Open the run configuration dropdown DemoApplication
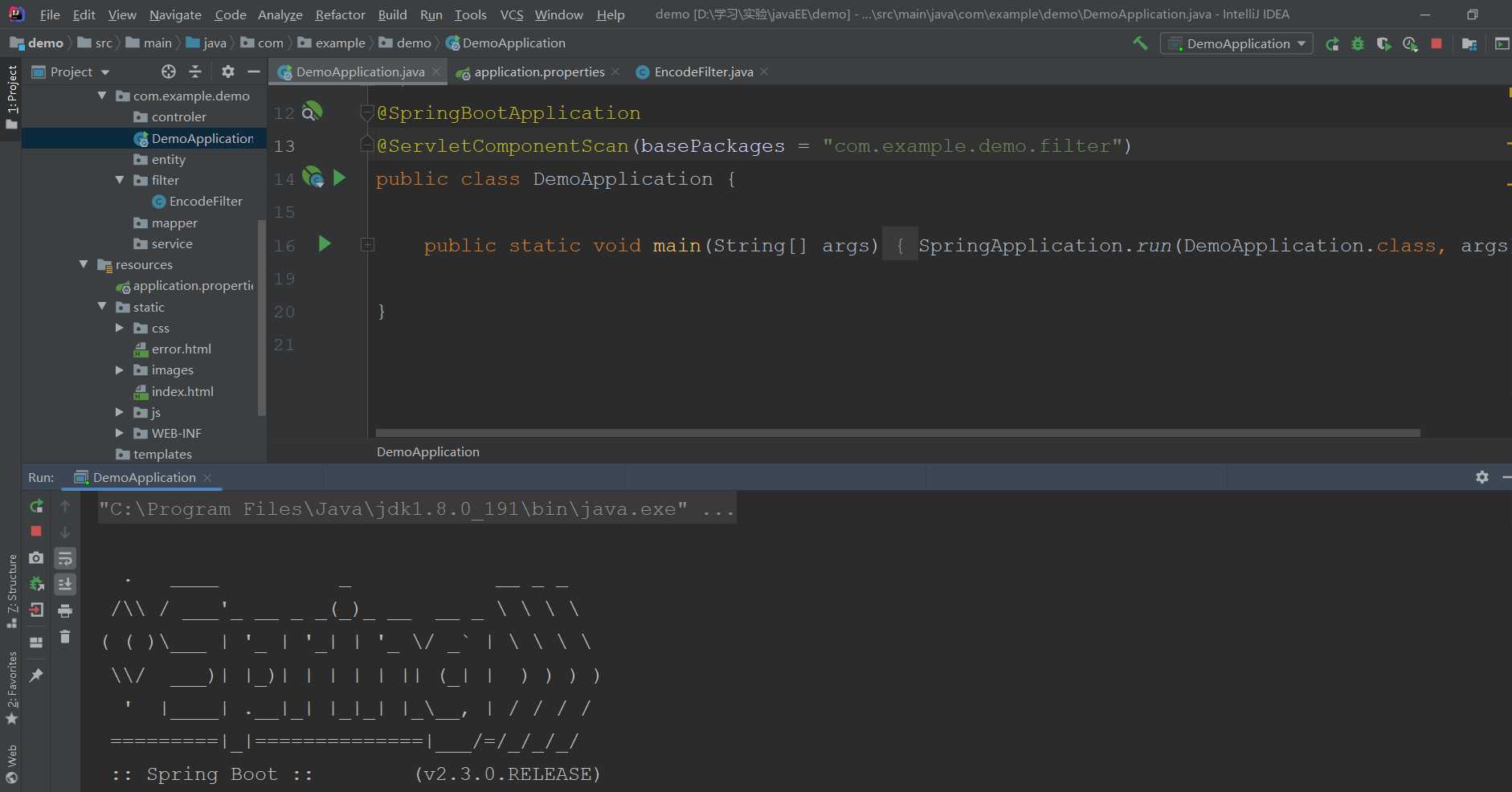The image size is (1512, 792). click(x=1236, y=43)
